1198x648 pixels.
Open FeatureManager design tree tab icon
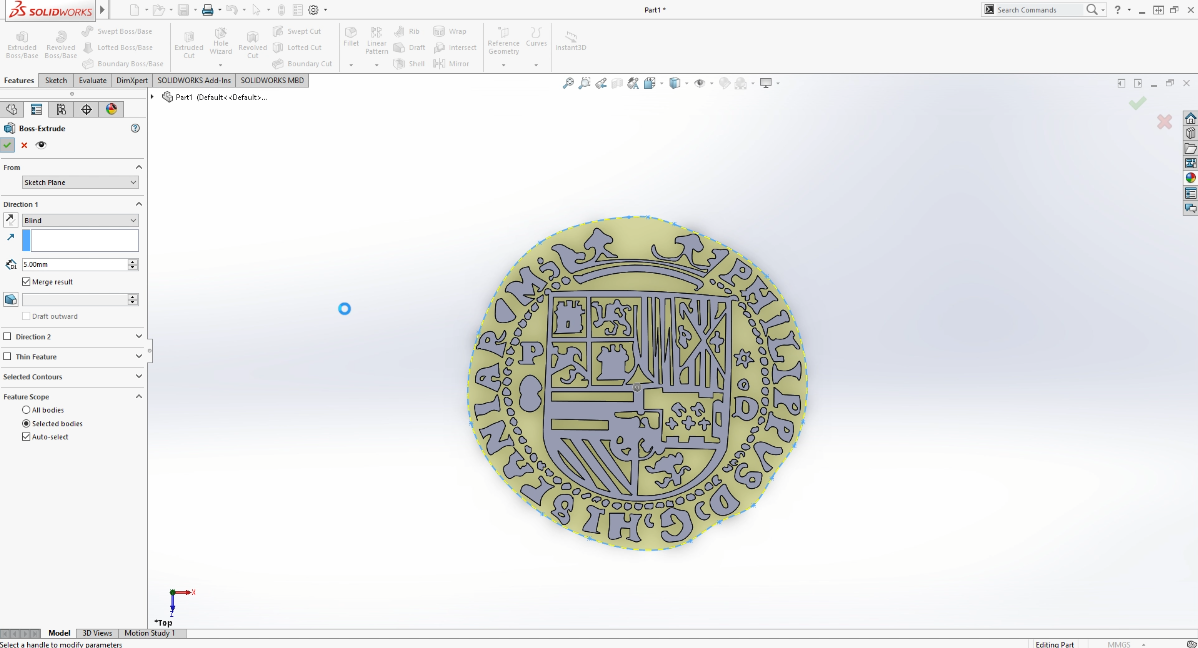(11, 109)
